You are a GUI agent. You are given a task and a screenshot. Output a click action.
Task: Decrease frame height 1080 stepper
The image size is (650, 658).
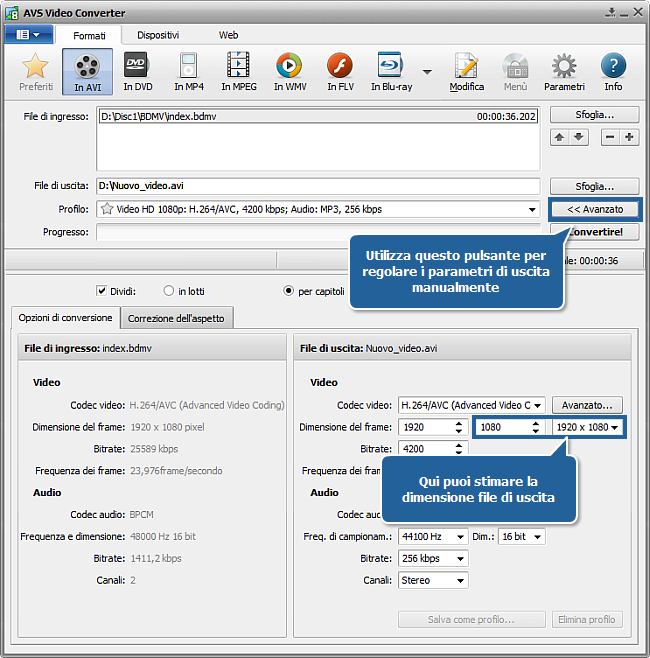(x=536, y=431)
